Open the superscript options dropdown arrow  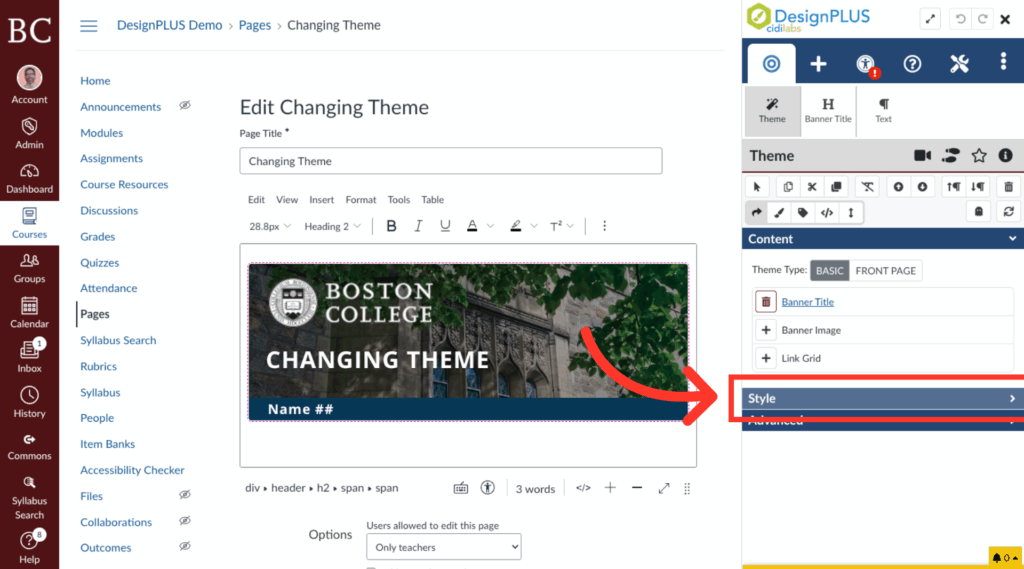[570, 226]
